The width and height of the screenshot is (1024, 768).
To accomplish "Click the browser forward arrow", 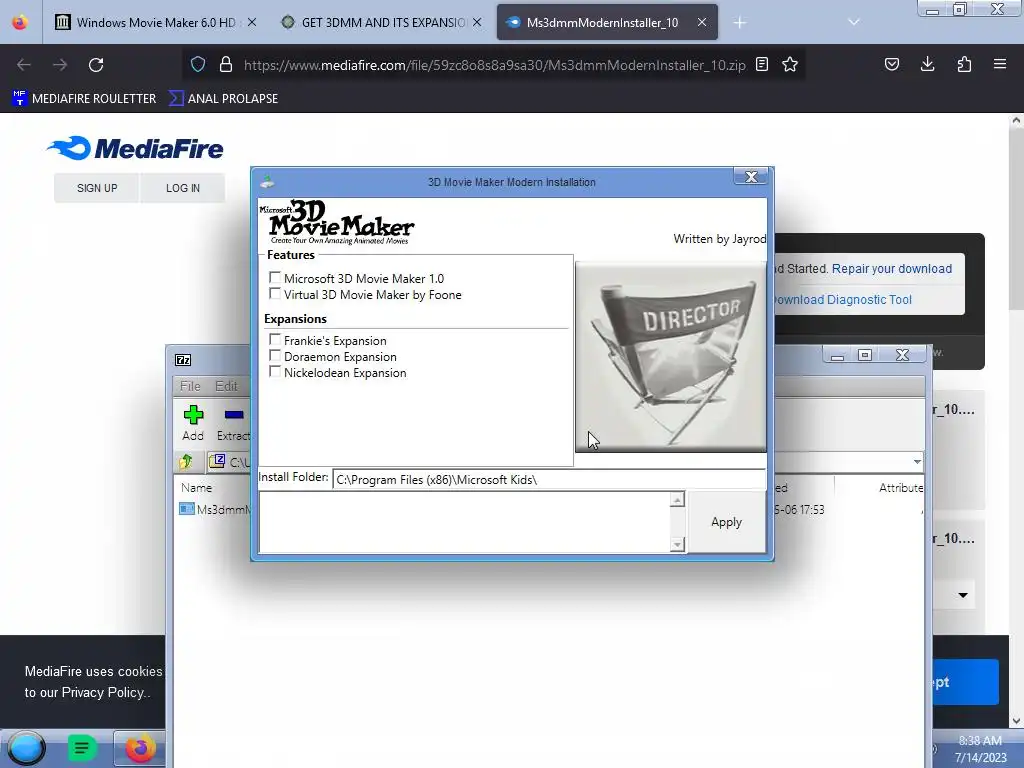I will [60, 65].
